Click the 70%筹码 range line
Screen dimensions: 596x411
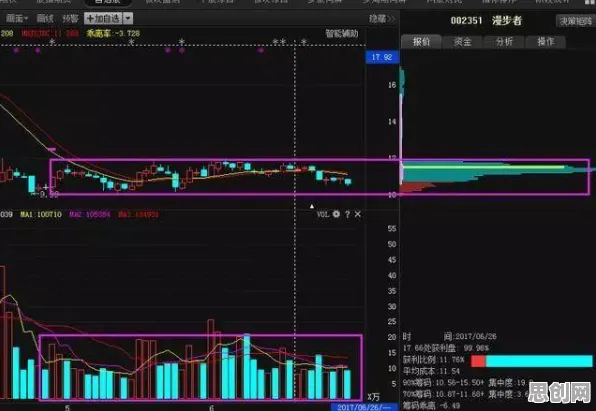466,394
